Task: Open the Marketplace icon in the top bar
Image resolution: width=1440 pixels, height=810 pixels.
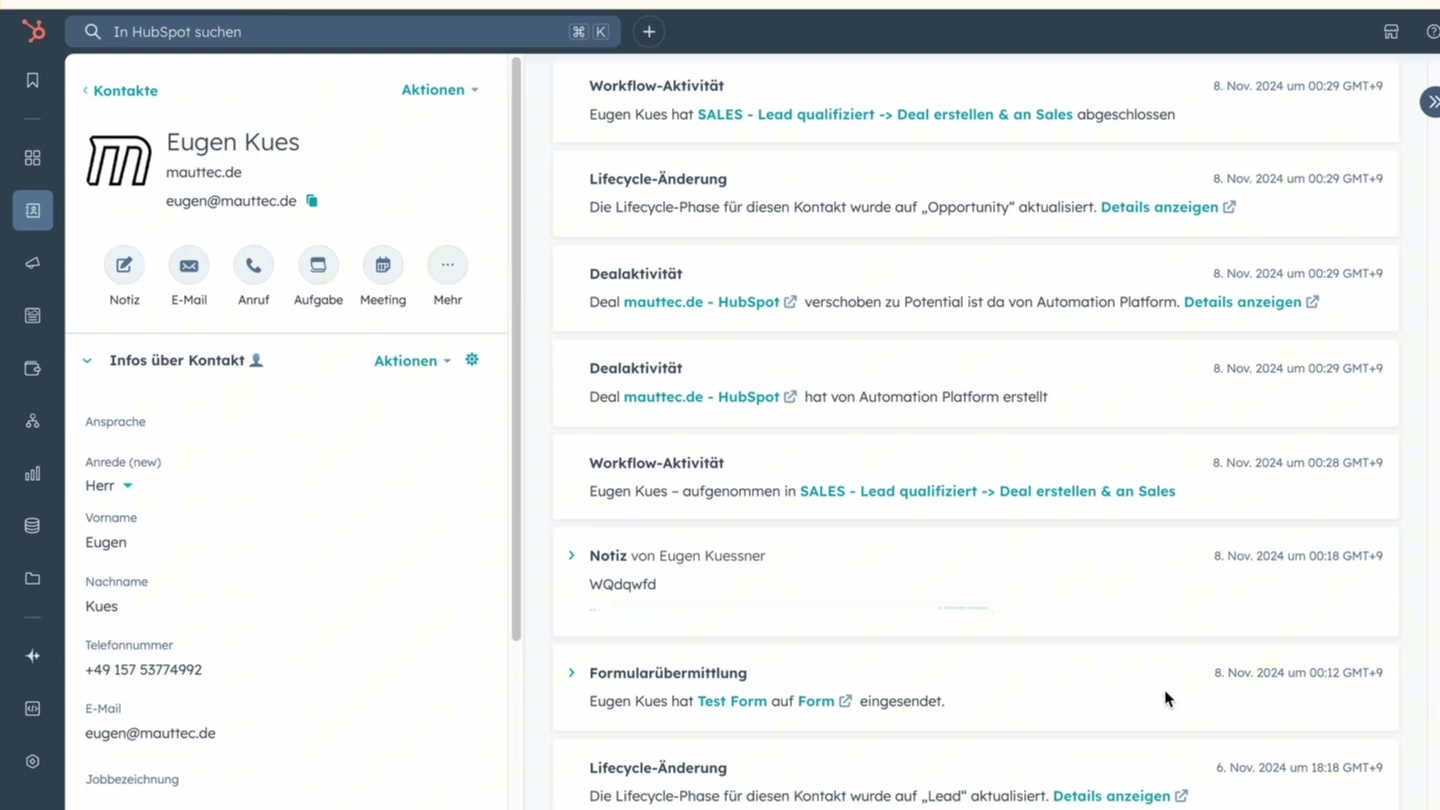Action: (1391, 31)
